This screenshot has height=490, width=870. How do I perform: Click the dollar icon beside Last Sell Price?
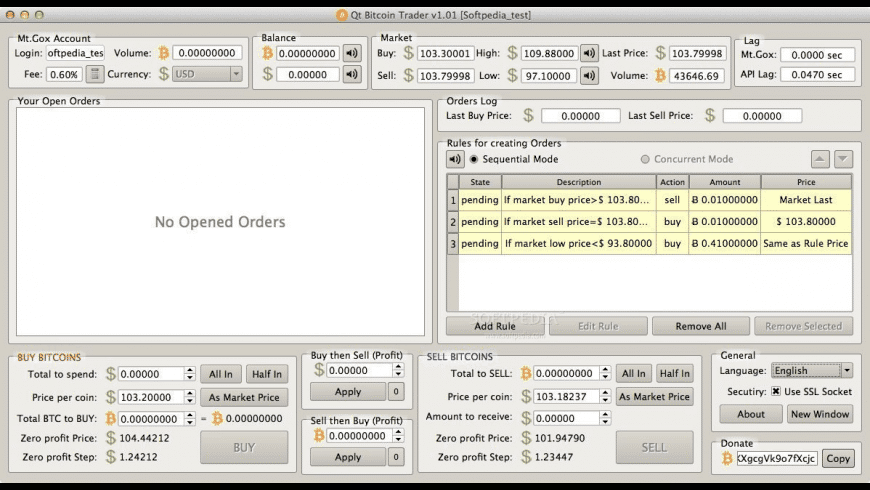[710, 115]
